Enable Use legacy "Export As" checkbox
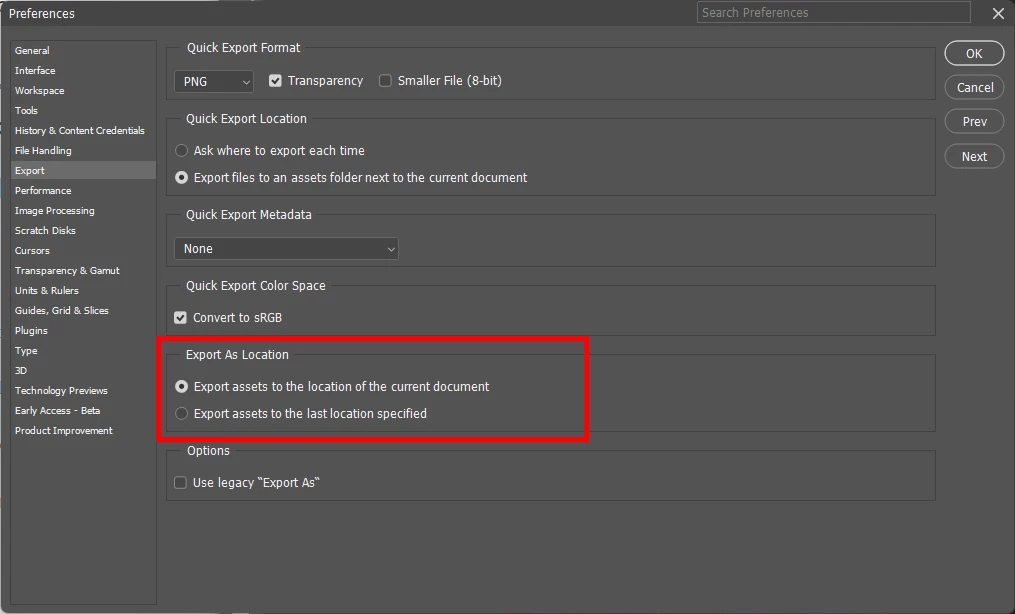 click(180, 483)
